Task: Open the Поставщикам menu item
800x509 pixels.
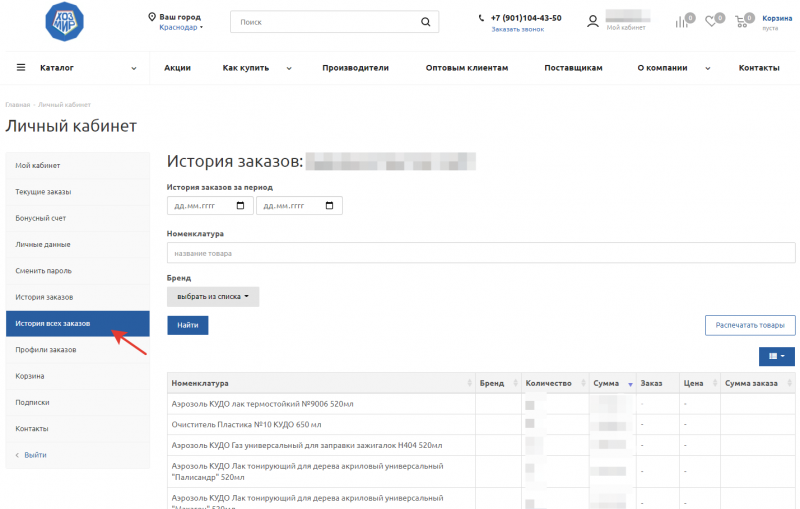Action: click(573, 68)
